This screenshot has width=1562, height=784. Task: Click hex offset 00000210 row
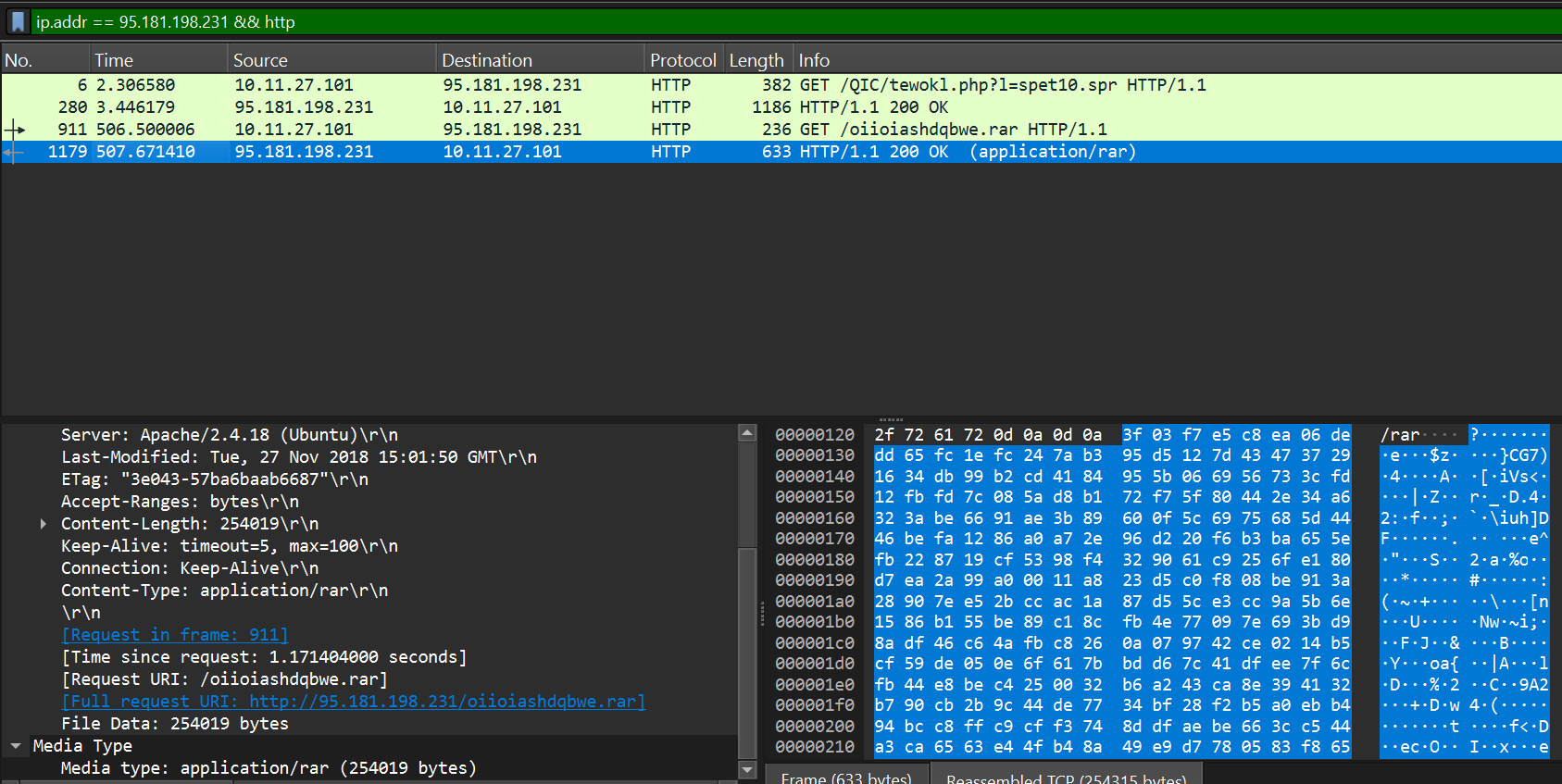[815, 747]
